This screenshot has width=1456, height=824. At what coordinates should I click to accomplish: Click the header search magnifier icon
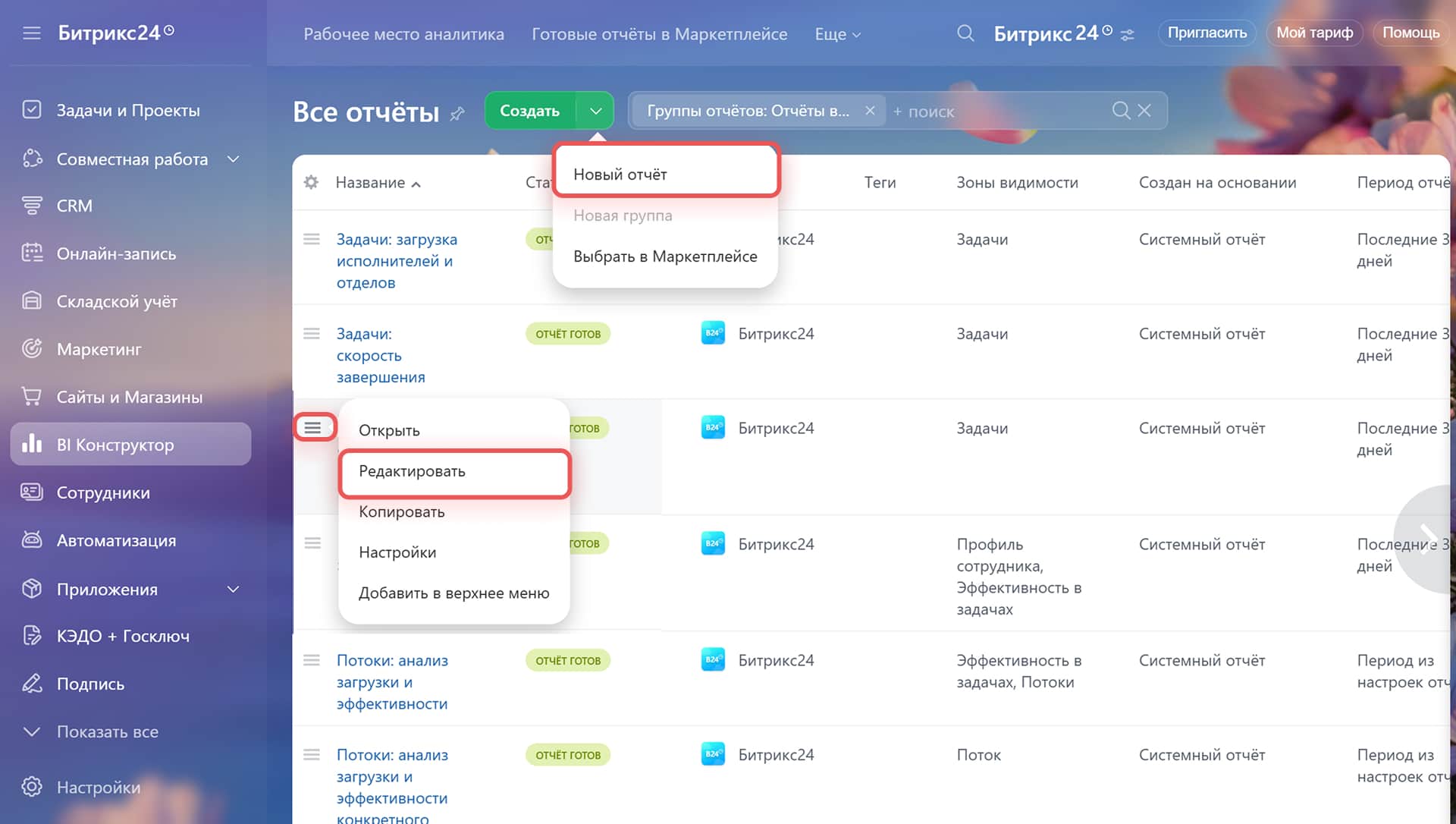[965, 33]
